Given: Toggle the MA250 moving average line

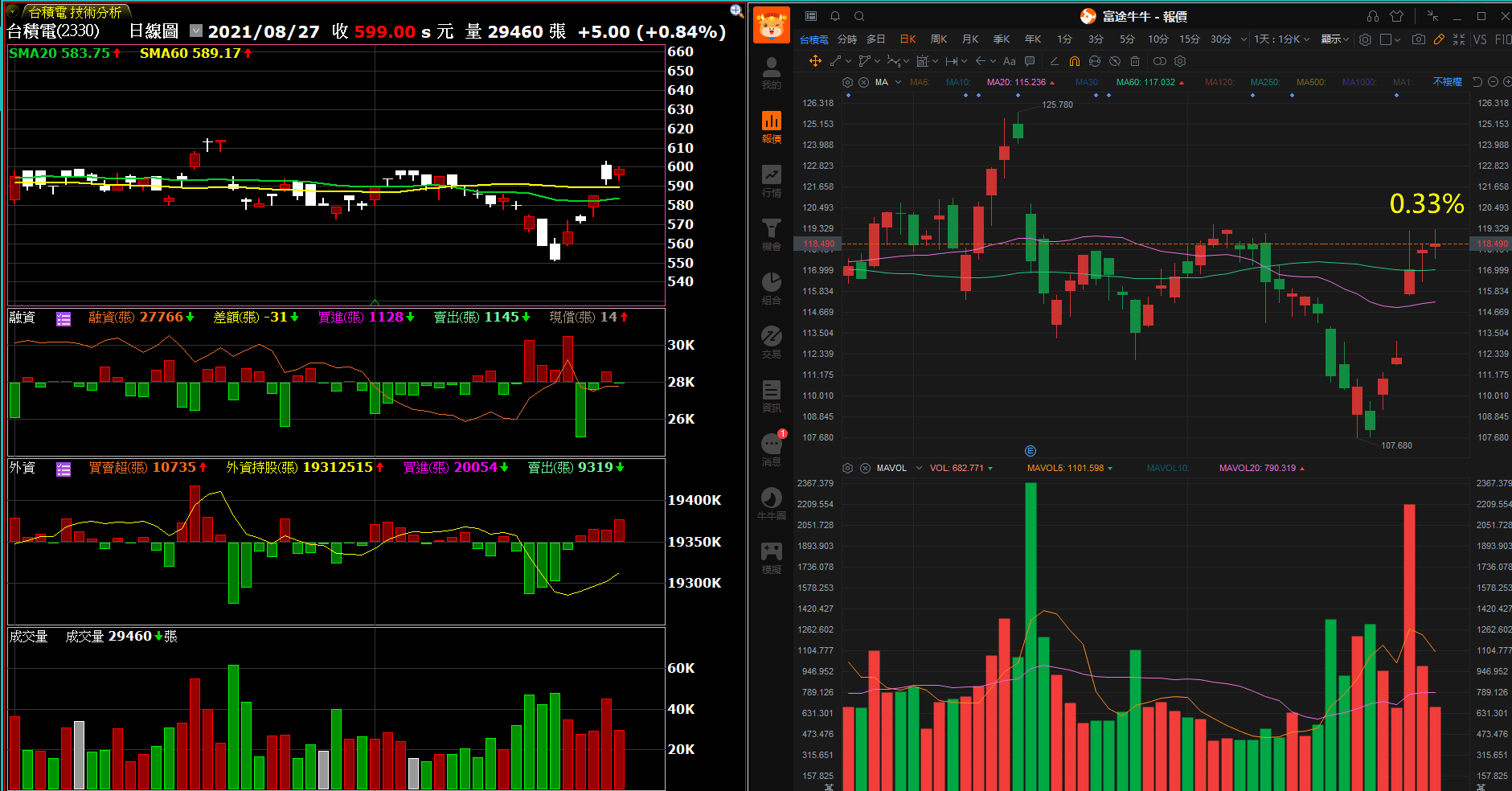Looking at the screenshot, I should pos(1265,82).
